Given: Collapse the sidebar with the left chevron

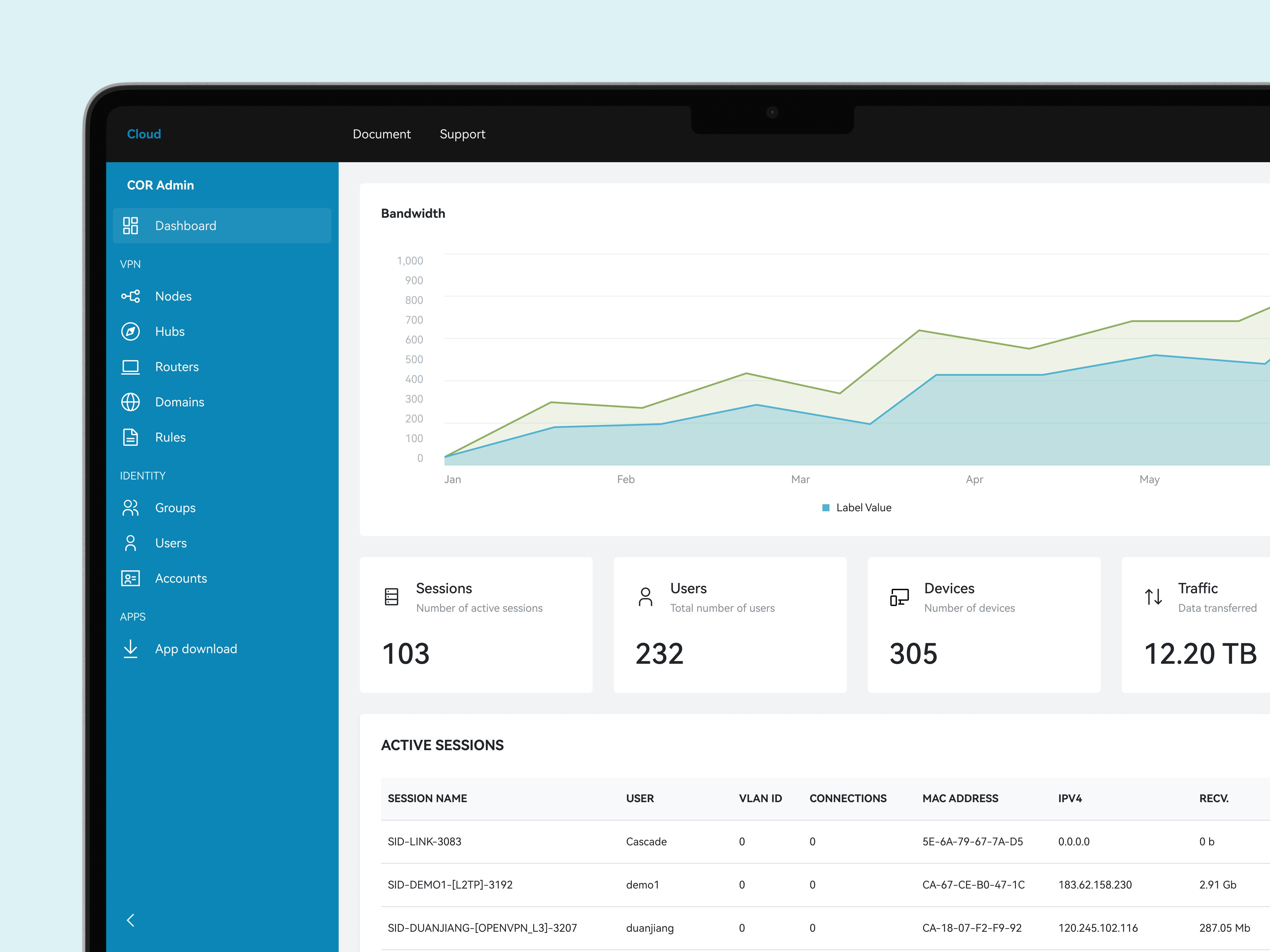Looking at the screenshot, I should [130, 921].
